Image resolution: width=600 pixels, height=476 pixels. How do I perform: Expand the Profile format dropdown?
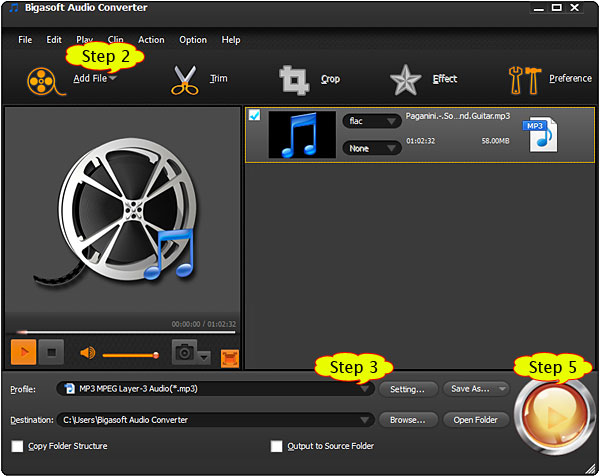365,389
